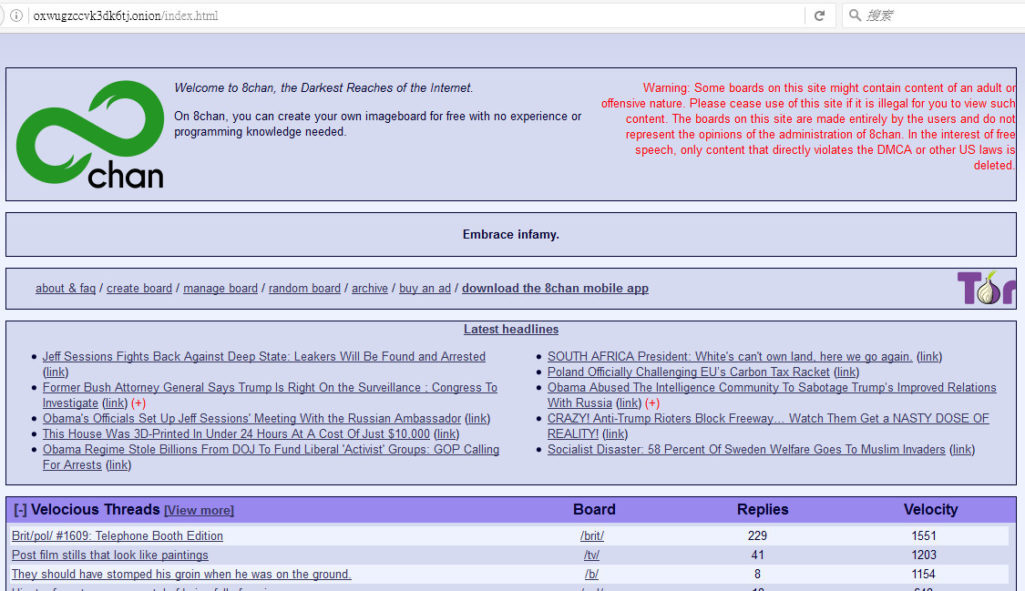
Task: View more Velocious Threads
Action: coord(199,511)
